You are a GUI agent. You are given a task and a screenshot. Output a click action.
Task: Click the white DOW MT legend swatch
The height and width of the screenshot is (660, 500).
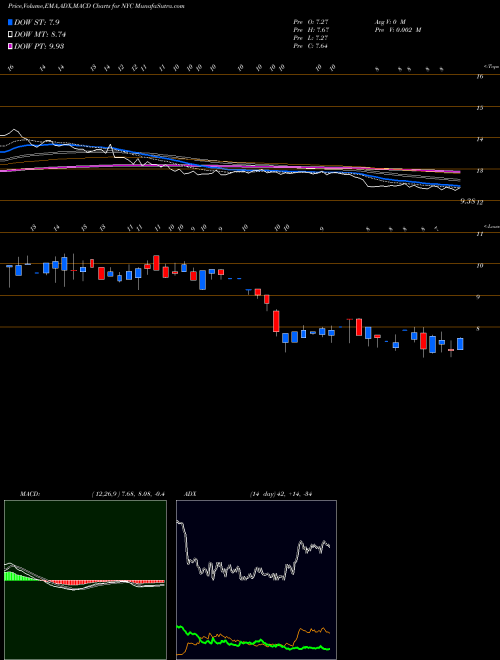11,35
